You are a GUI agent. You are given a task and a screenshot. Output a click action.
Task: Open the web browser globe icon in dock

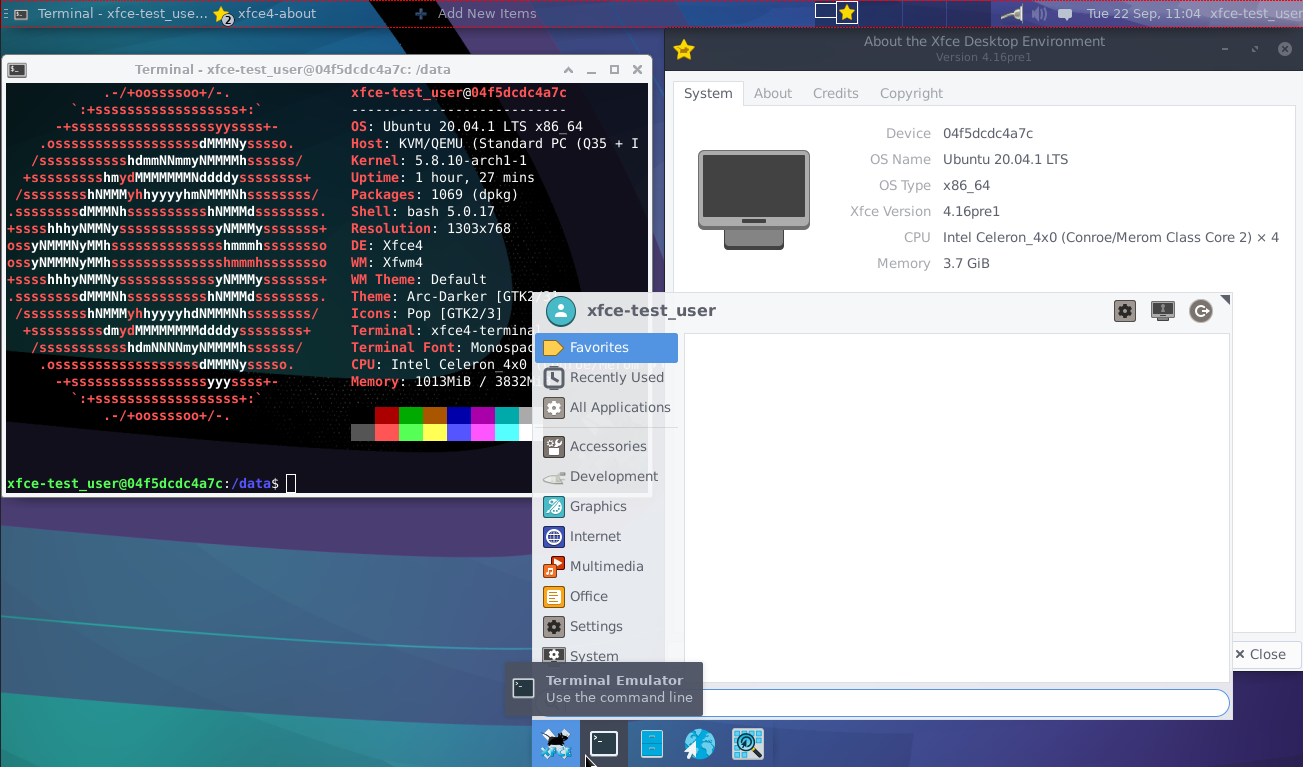[699, 743]
